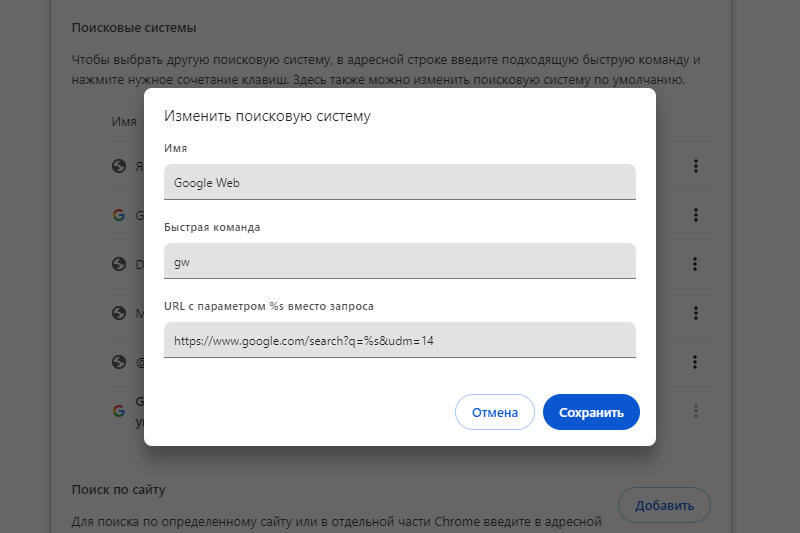800x533 pixels.
Task: Click the URL field with the google.com search address
Action: 400,340
